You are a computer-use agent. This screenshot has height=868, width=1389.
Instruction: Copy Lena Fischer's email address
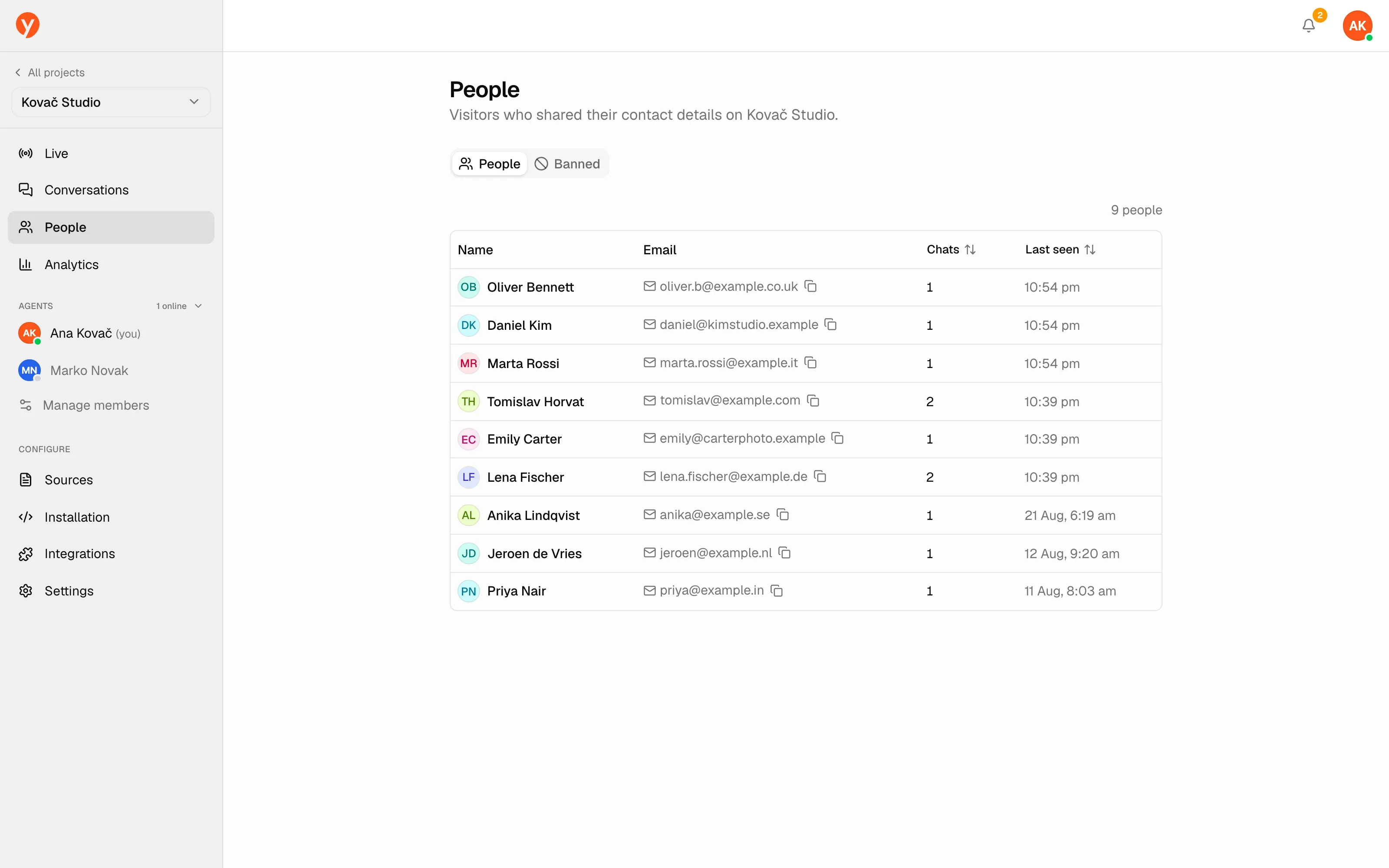coord(820,476)
